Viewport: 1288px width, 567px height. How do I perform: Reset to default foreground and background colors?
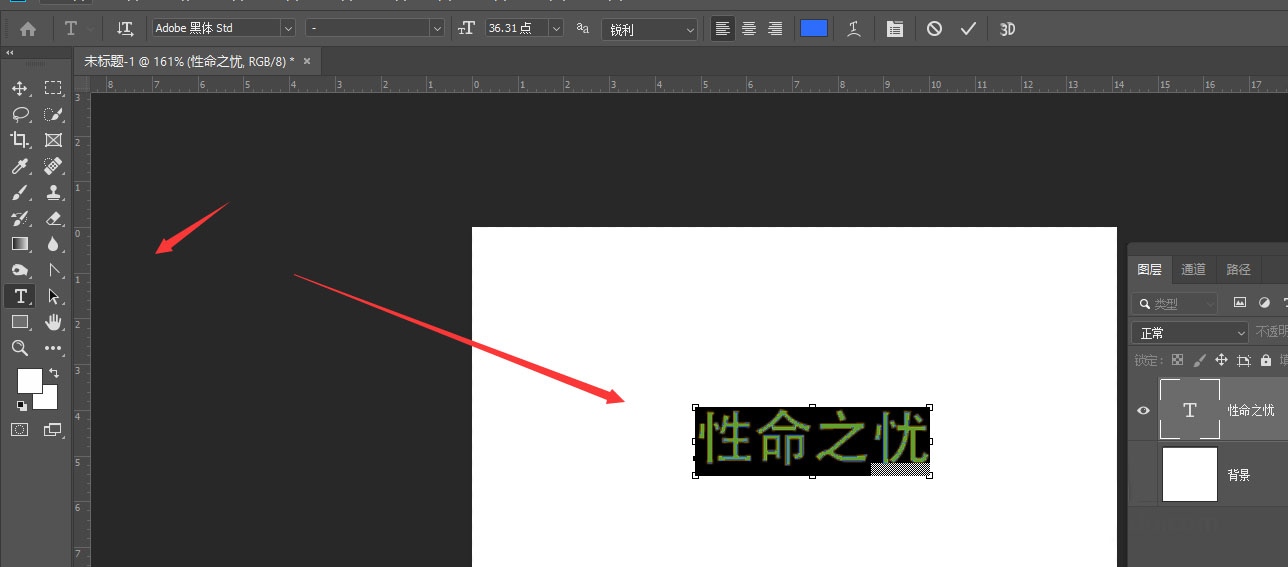(21, 405)
